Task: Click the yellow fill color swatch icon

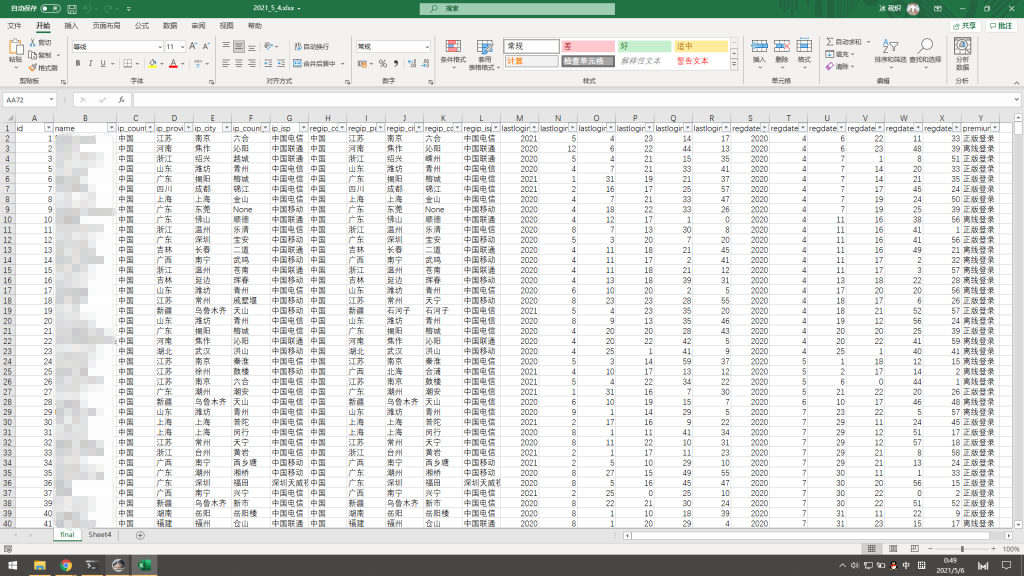Action: coord(153,63)
